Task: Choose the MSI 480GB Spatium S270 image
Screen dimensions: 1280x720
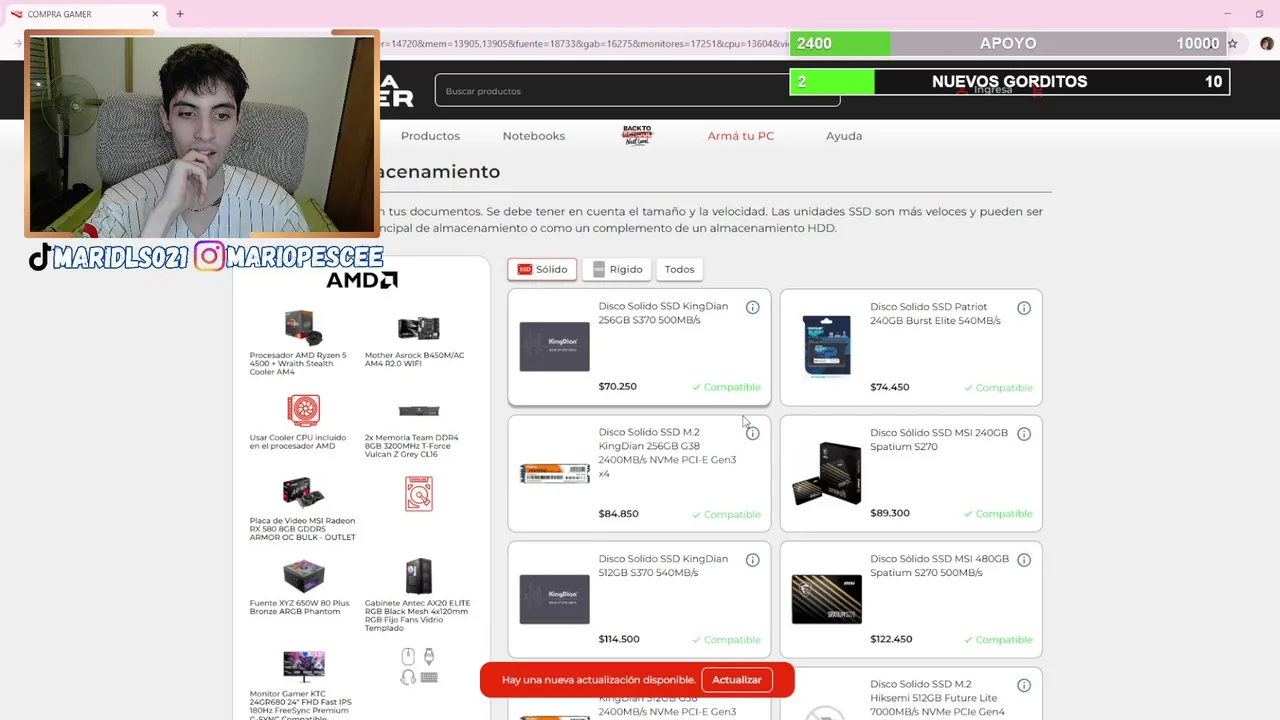Action: click(826, 599)
